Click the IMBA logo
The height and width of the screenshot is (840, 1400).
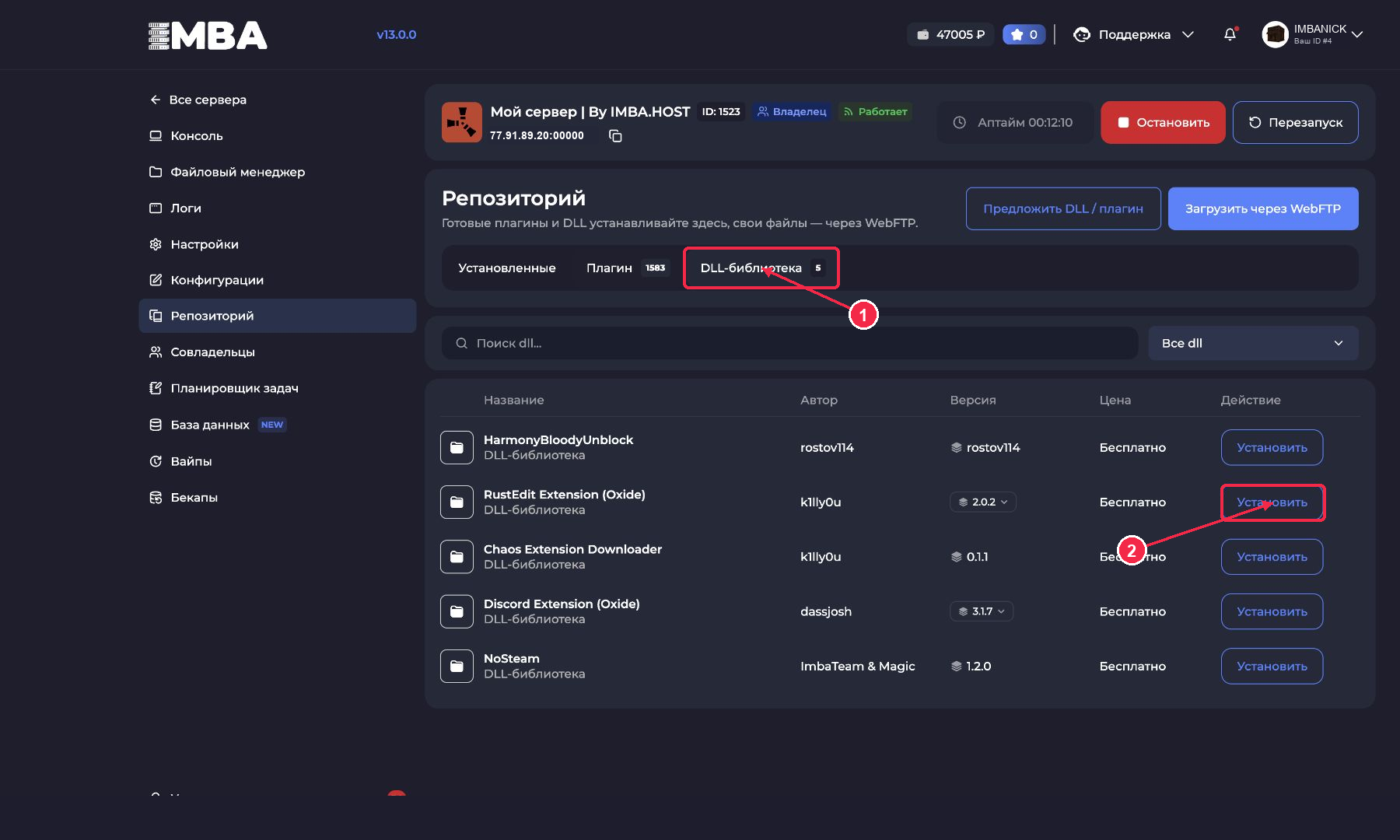pos(208,35)
